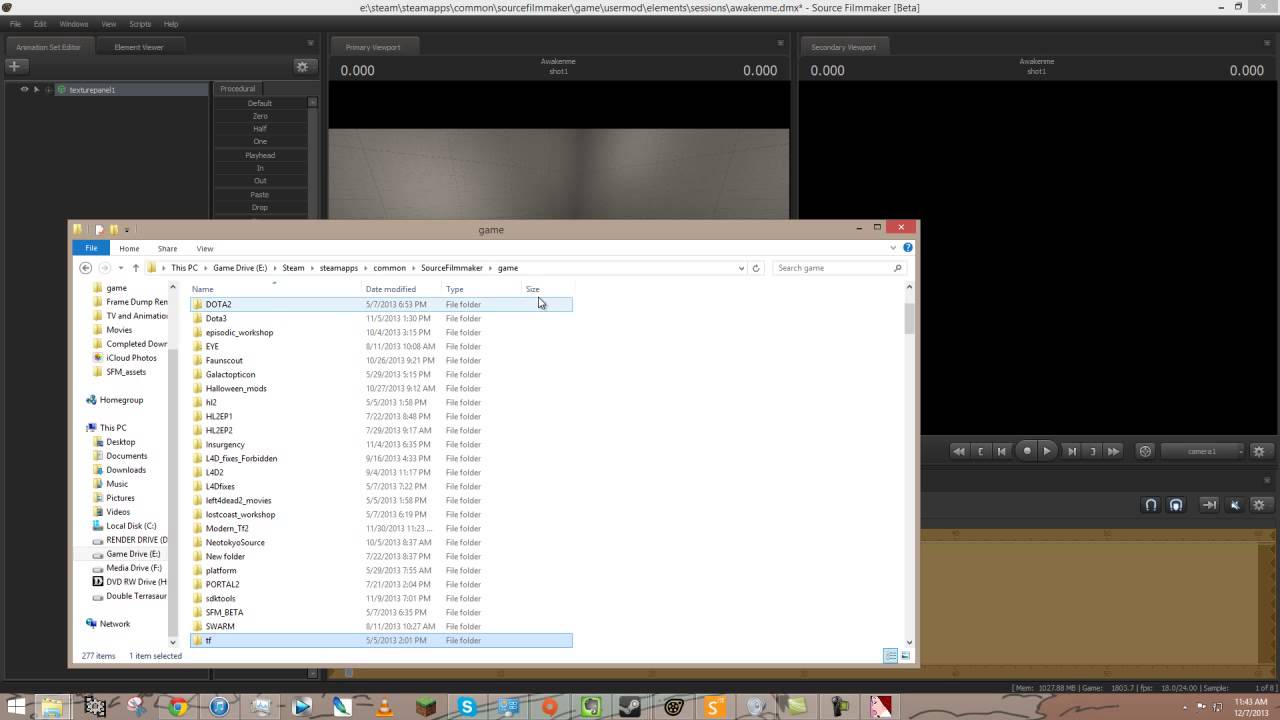Apply the Zero procedural preset
Screen dimensions: 1280x720
tap(260, 116)
